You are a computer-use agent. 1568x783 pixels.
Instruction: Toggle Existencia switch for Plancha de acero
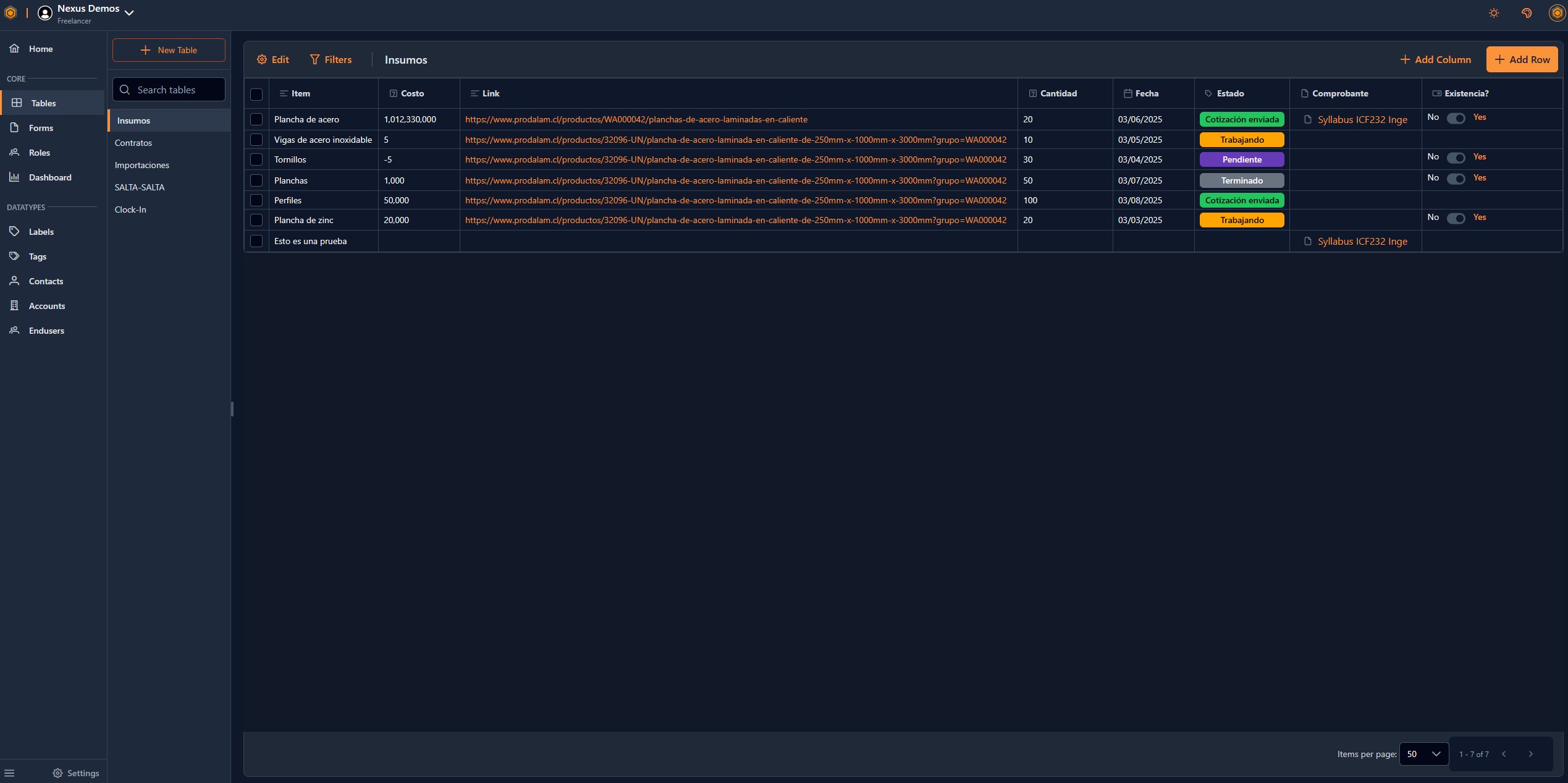[x=1456, y=118]
